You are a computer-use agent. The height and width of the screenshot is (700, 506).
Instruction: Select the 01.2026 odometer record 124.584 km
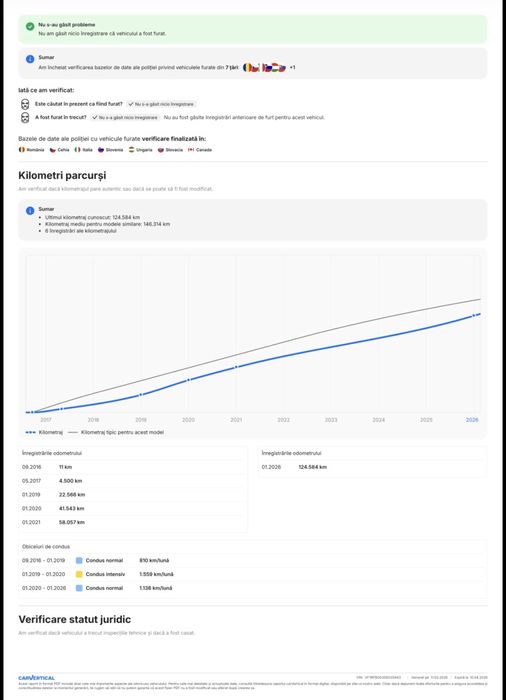click(372, 467)
